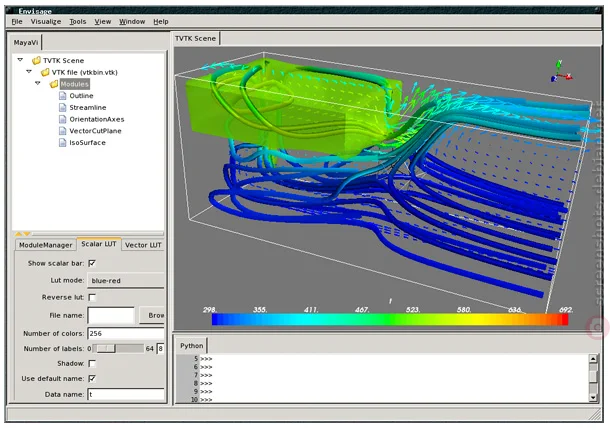Enable the Reverse lut checkbox
The height and width of the screenshot is (430, 610).
92,297
